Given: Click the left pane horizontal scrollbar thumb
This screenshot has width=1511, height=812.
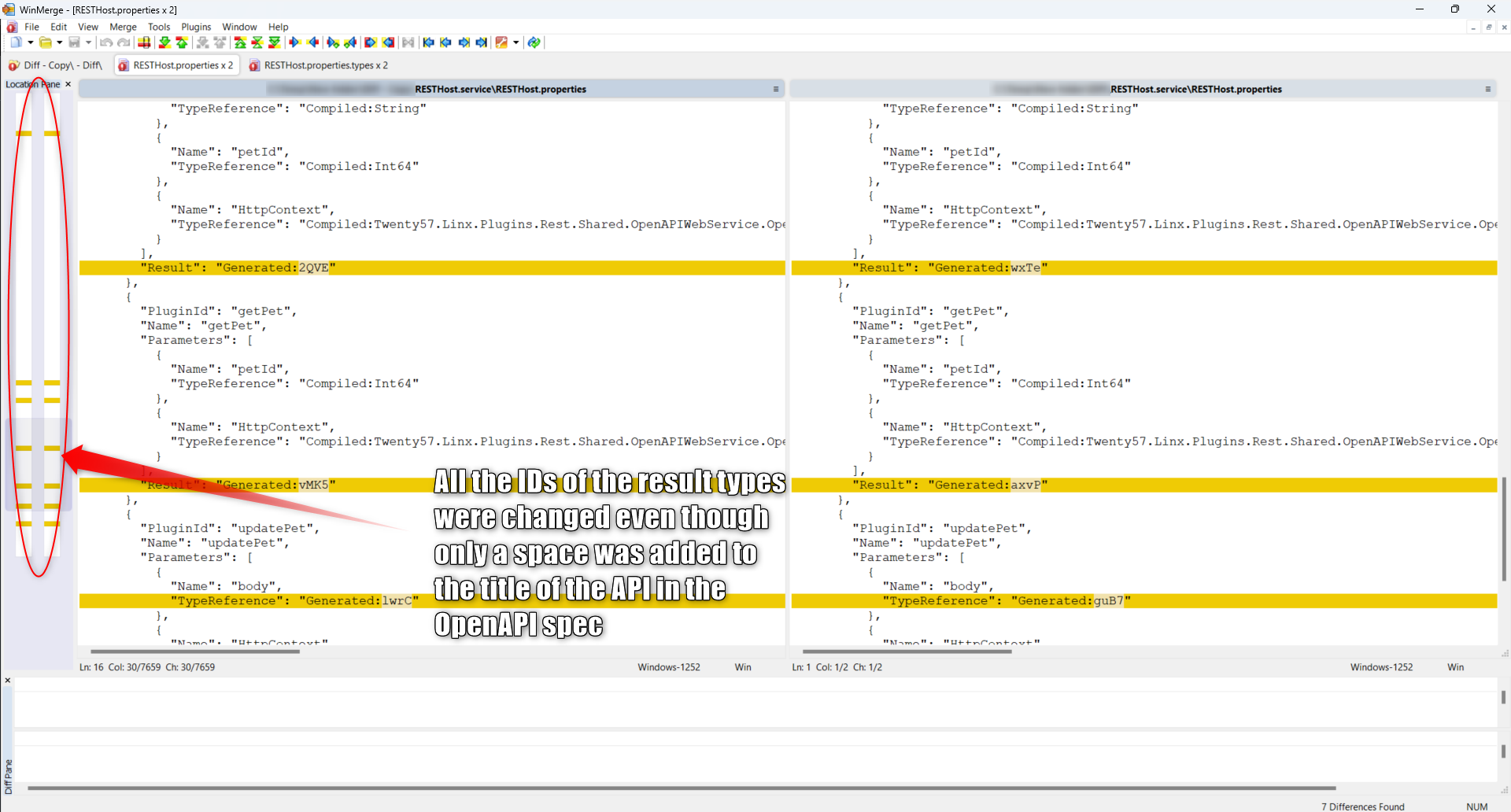Looking at the screenshot, I should [195, 651].
